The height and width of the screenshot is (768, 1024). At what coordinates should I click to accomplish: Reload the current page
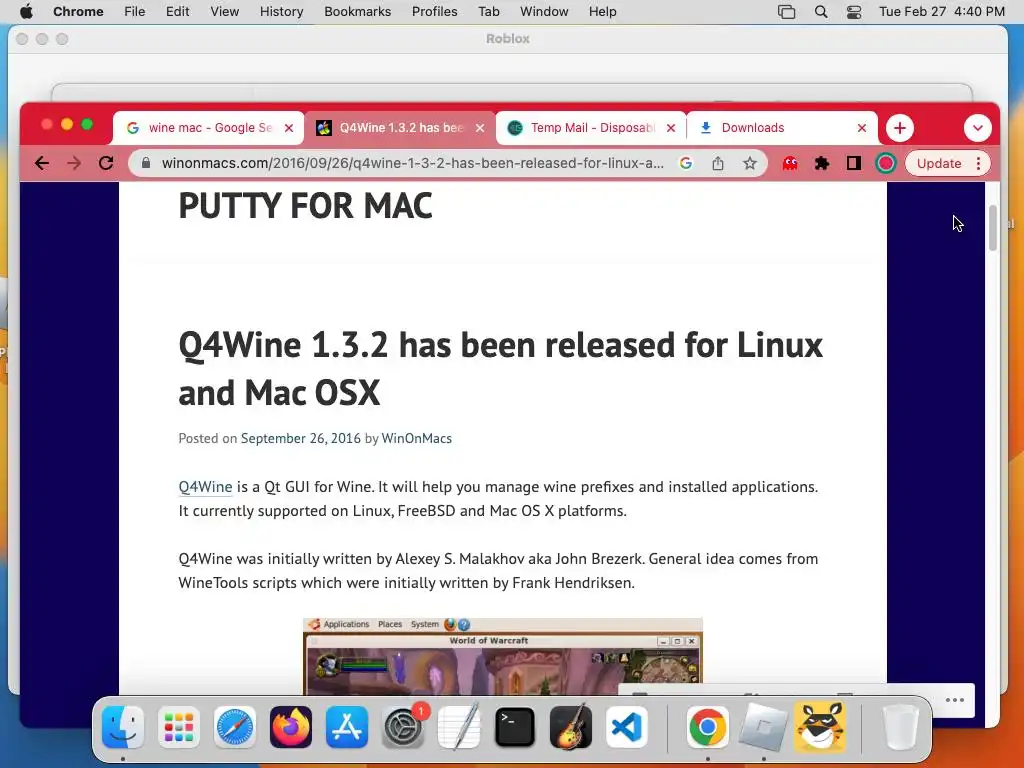point(106,163)
